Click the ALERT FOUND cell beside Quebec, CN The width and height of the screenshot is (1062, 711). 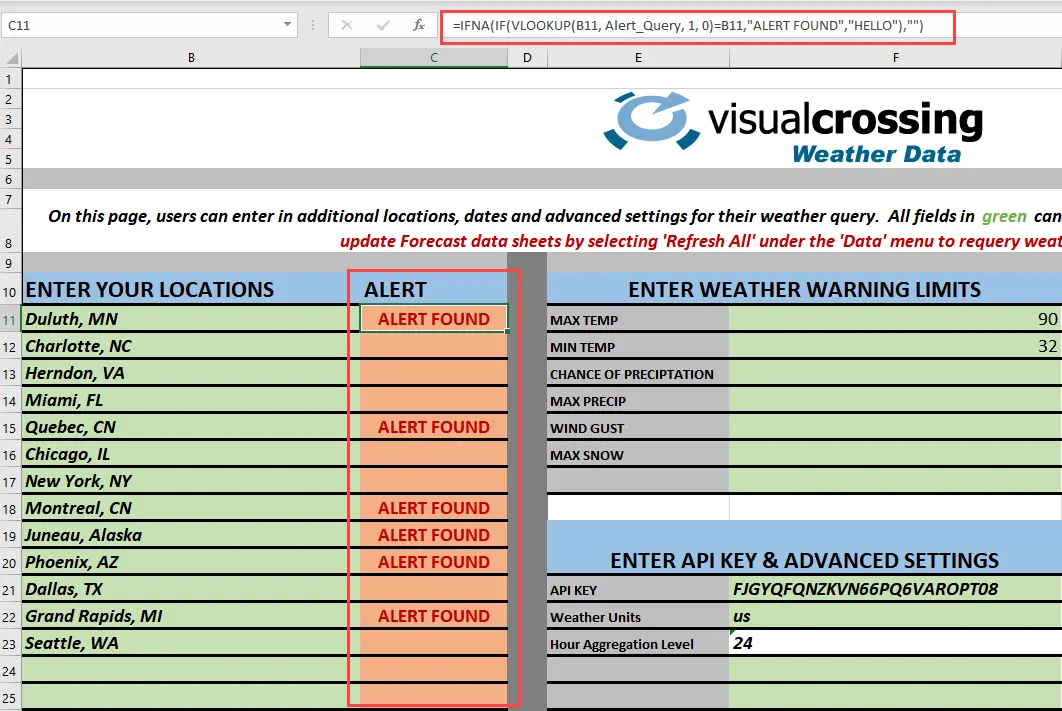433,426
